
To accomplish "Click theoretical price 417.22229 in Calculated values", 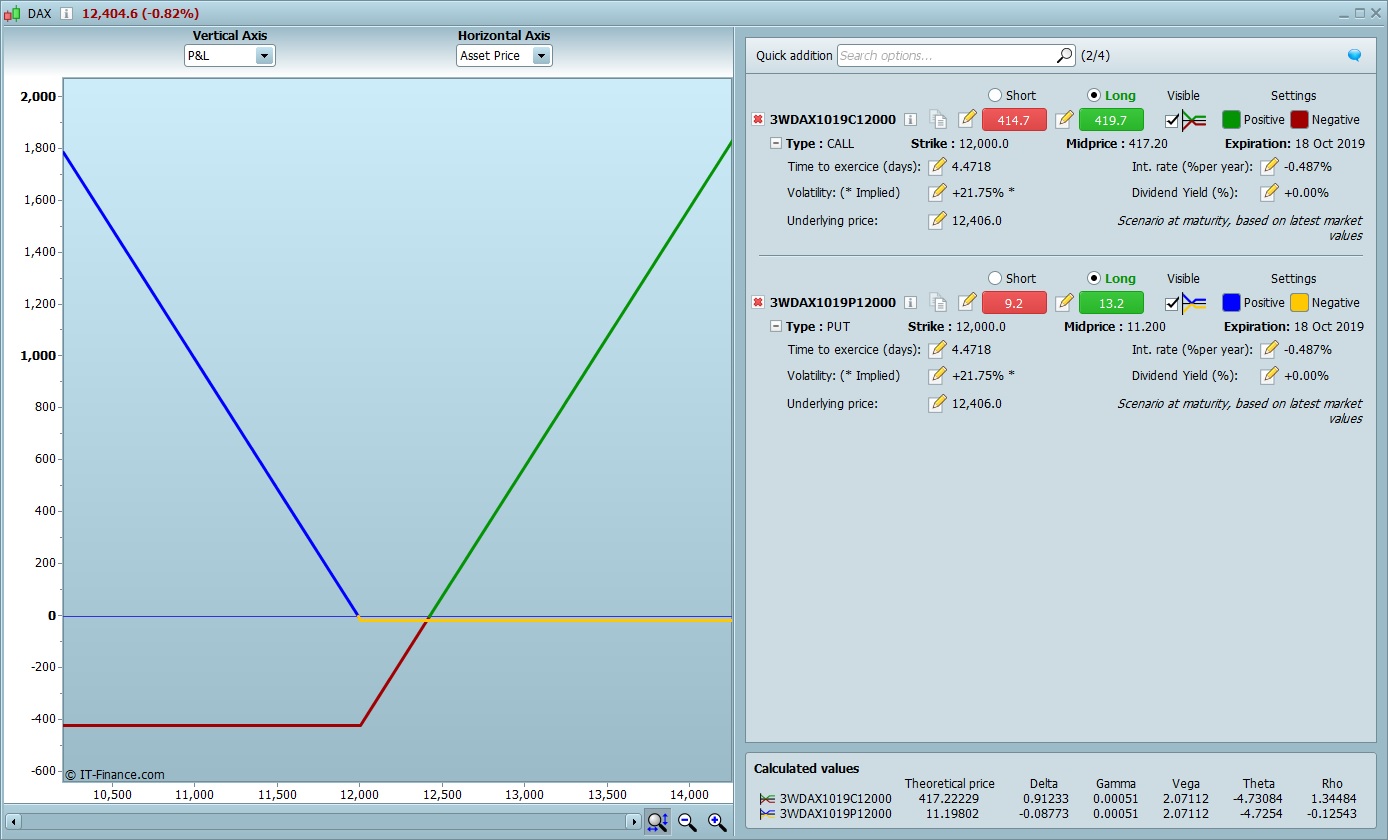I will click(949, 799).
